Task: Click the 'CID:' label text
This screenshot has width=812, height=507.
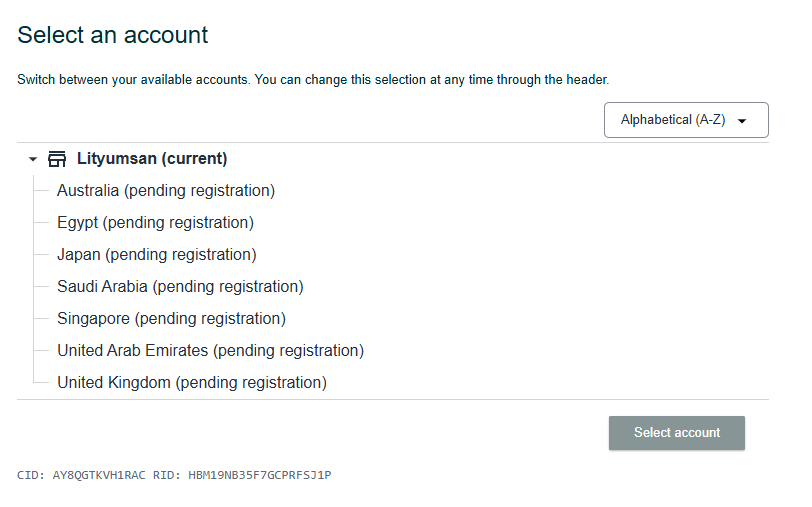Action: [x=31, y=475]
